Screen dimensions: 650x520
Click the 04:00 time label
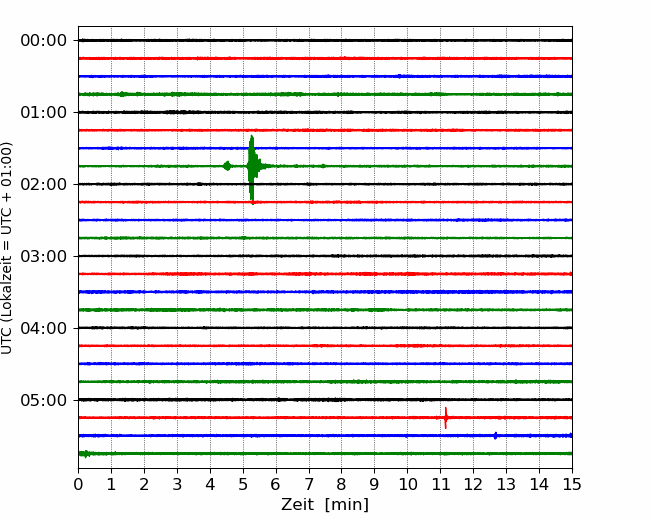pos(44,328)
